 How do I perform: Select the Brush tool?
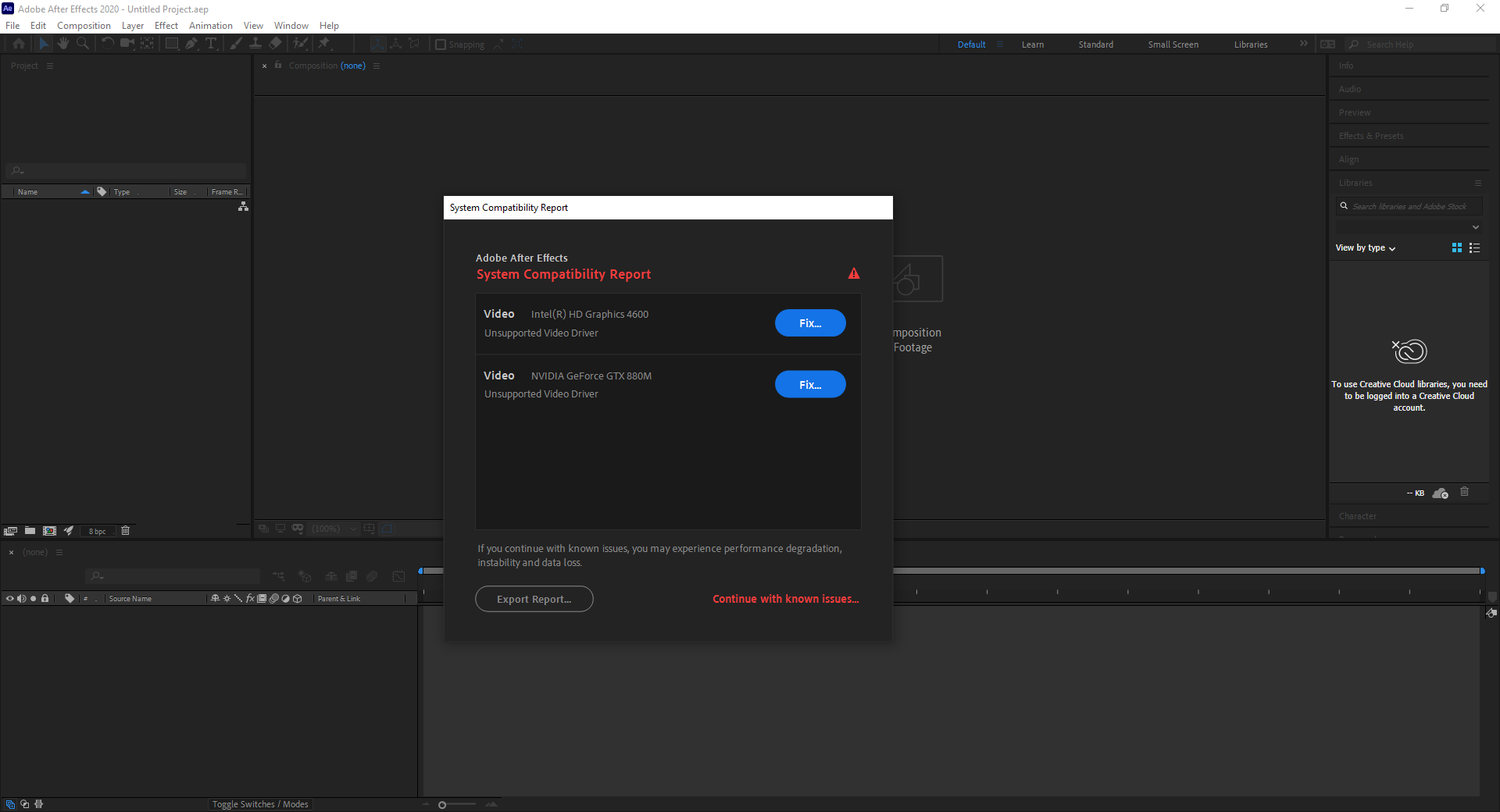click(x=237, y=44)
